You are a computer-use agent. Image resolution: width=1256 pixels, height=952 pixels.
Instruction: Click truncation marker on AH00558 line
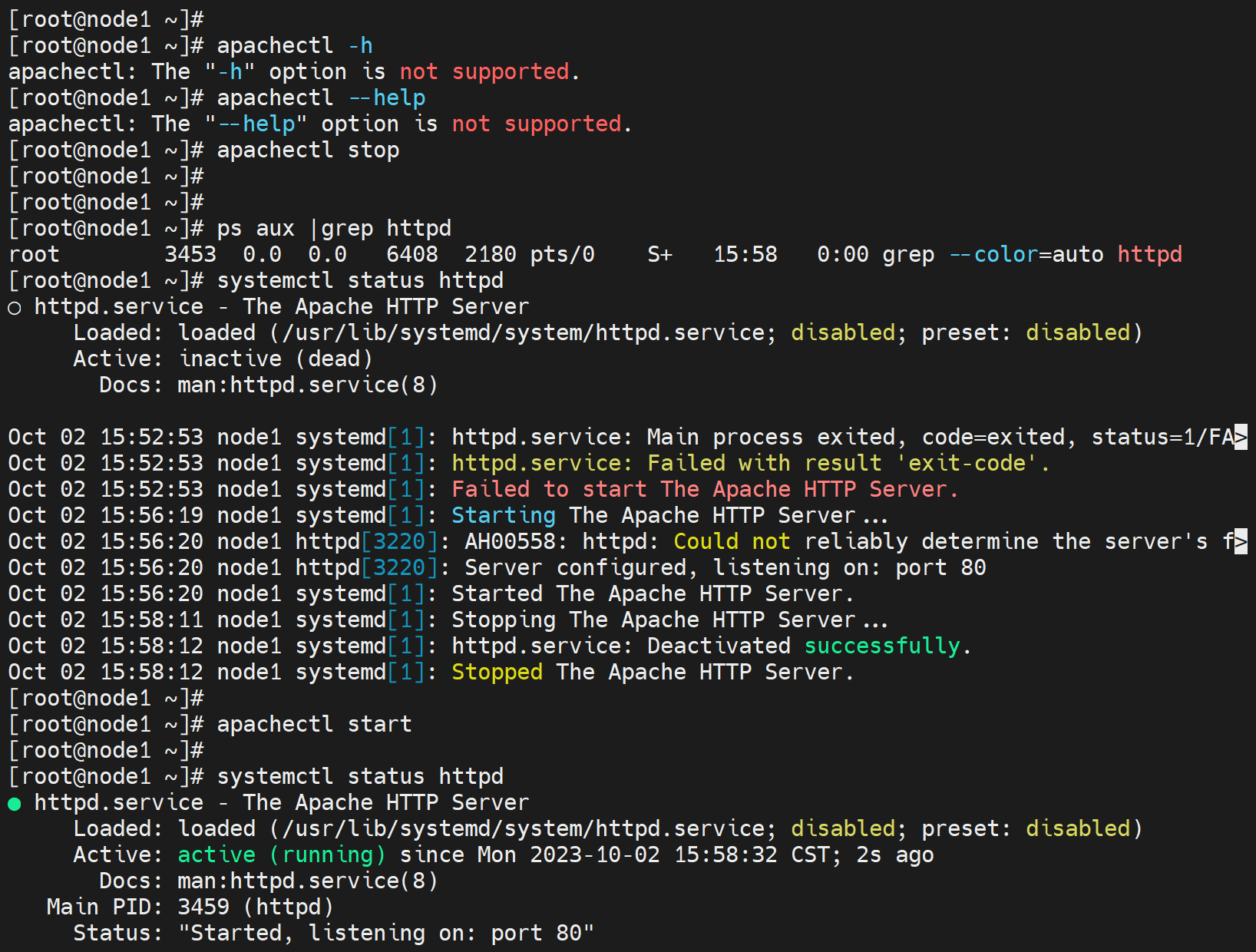pyautogui.click(x=1241, y=542)
